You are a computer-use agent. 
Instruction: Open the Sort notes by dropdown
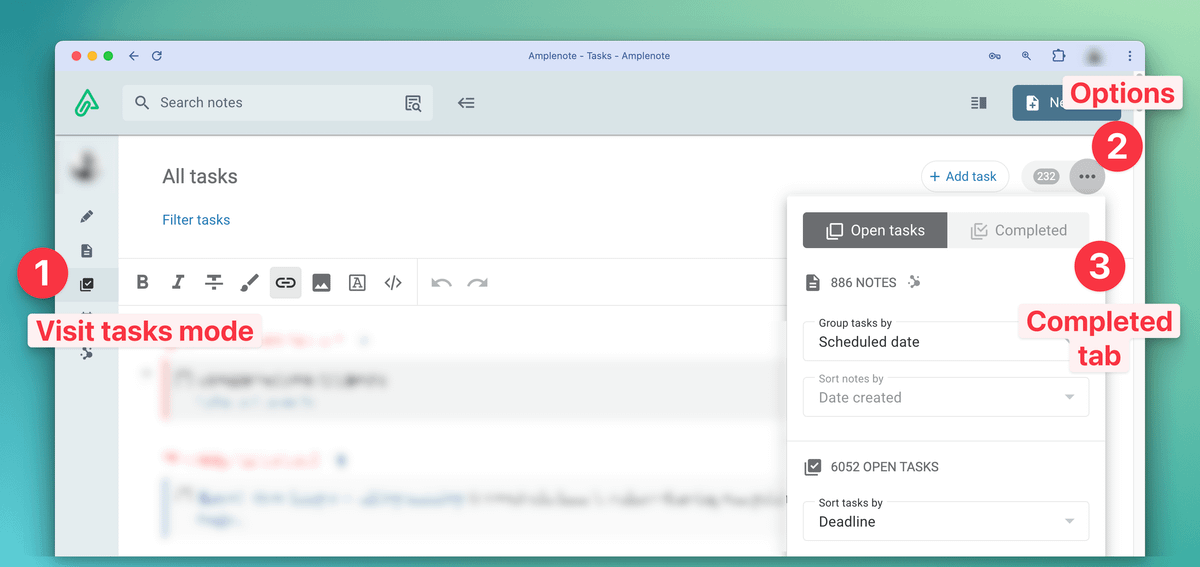click(945, 397)
